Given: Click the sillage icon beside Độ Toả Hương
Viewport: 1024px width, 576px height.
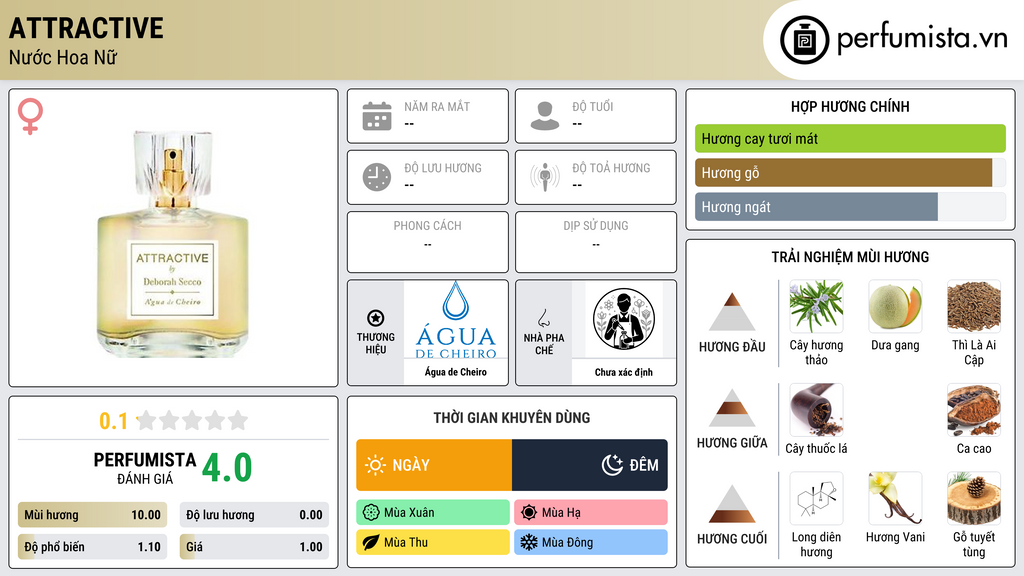Looking at the screenshot, I should 545,177.
